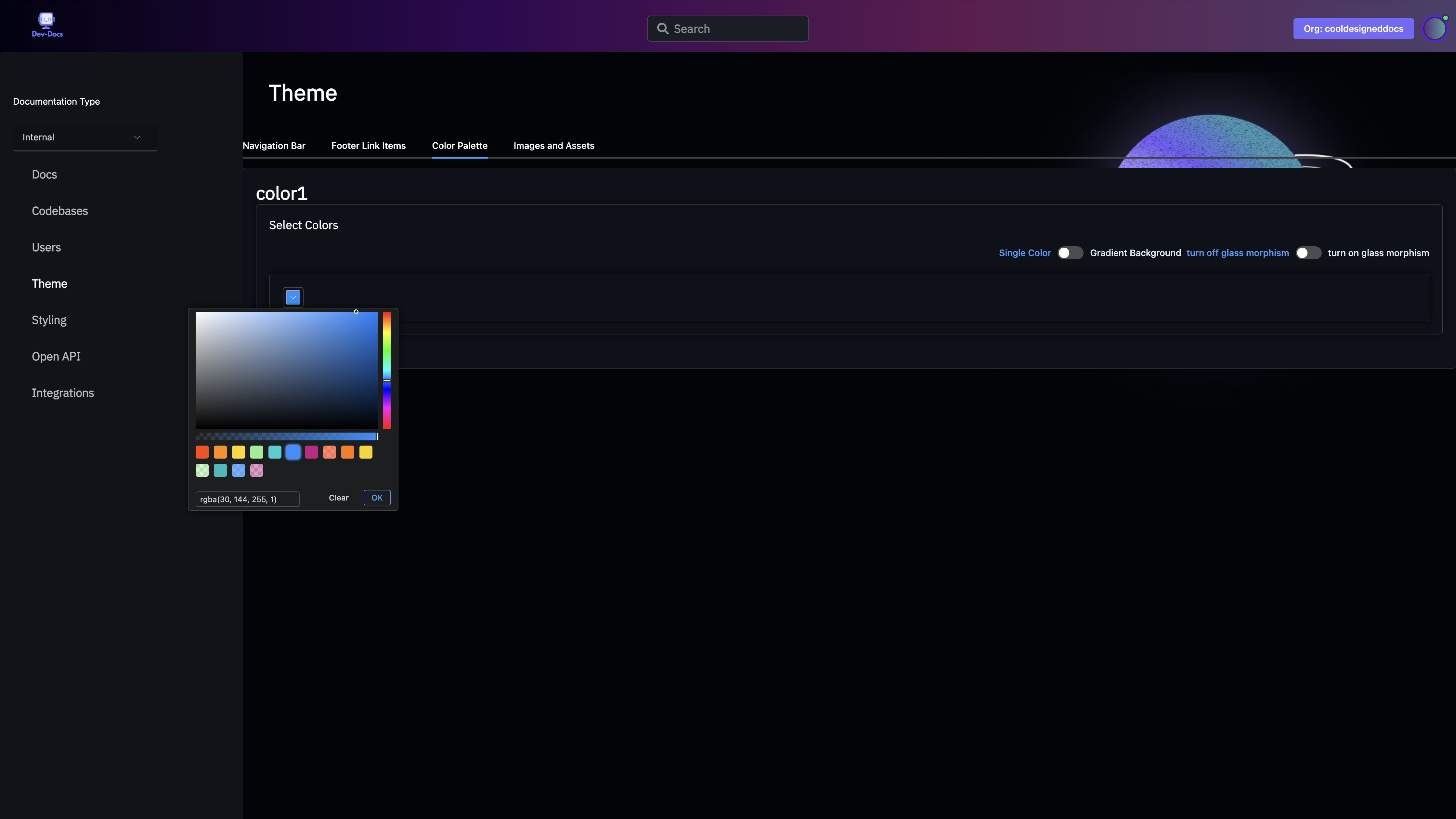Image resolution: width=1456 pixels, height=819 pixels.
Task: Switch to the Navigation Bar tab
Action: pyautogui.click(x=274, y=146)
